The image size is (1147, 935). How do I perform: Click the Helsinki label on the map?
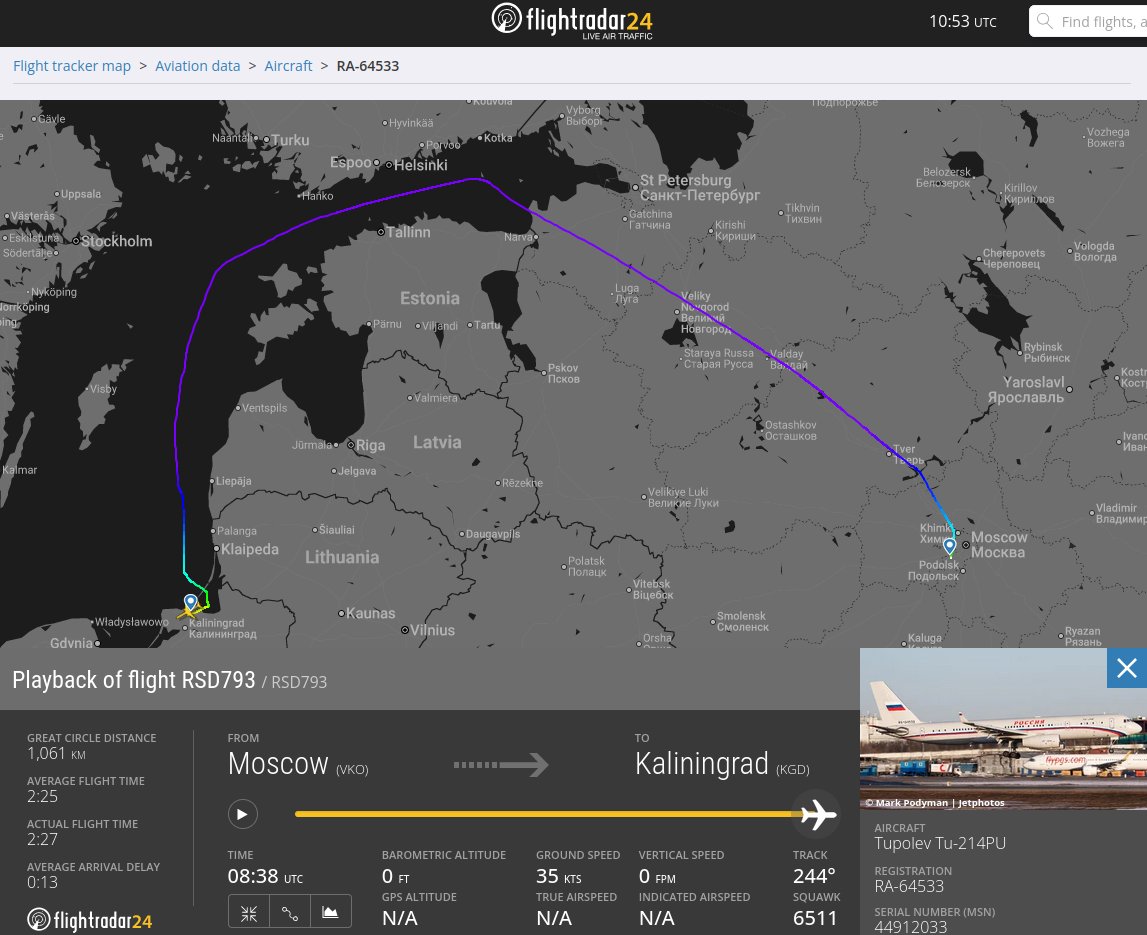[x=421, y=165]
